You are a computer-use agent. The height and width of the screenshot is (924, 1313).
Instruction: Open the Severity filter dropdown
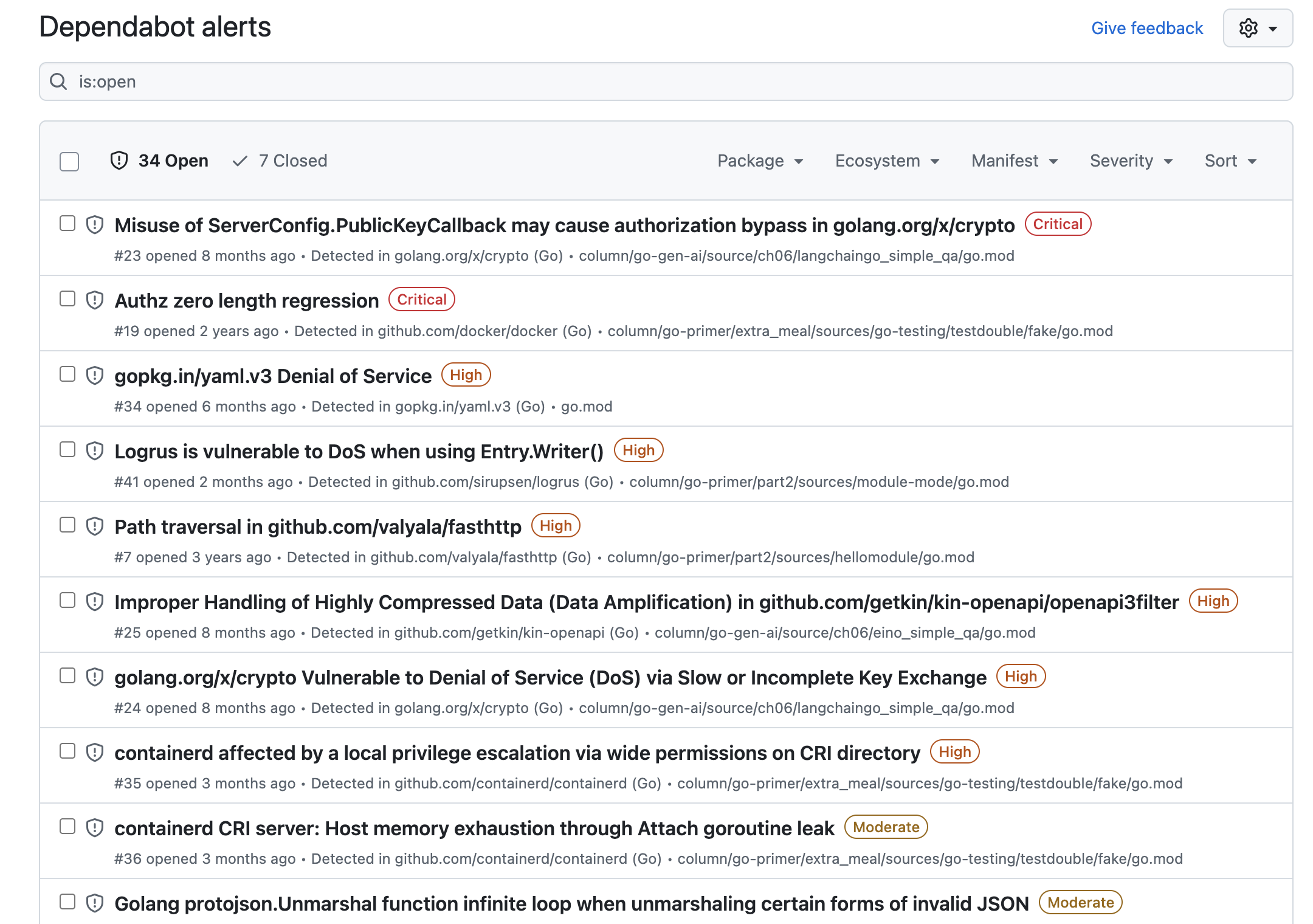[1131, 160]
